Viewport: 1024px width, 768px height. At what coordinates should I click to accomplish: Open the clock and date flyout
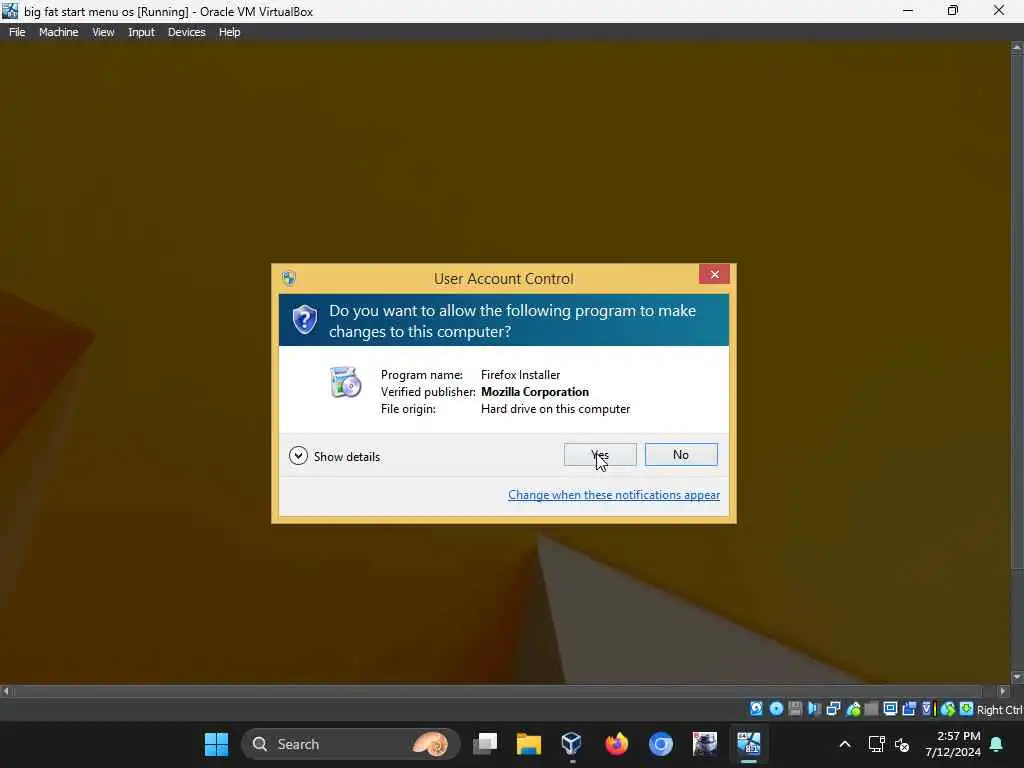click(x=953, y=744)
